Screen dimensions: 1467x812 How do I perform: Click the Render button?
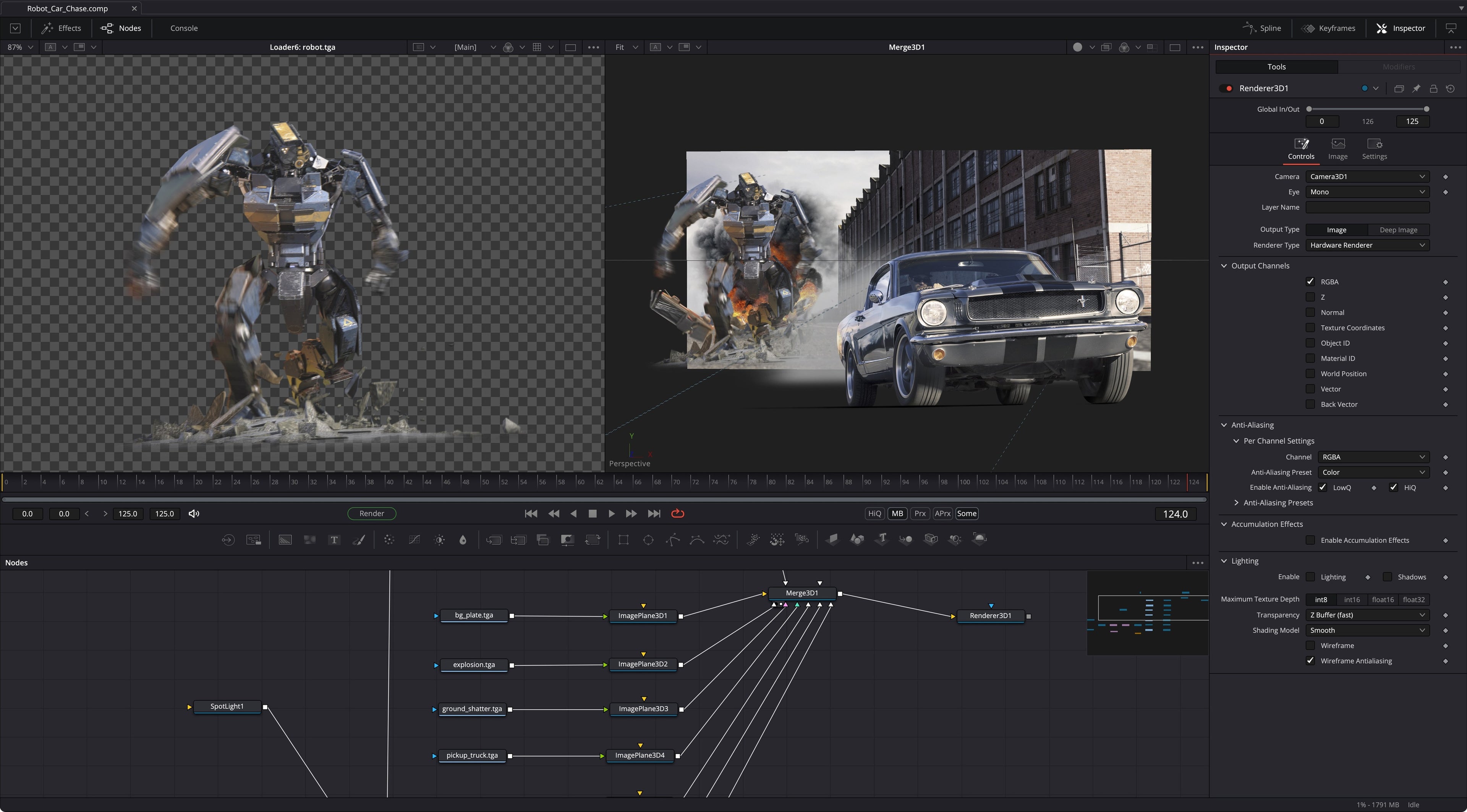pos(372,513)
